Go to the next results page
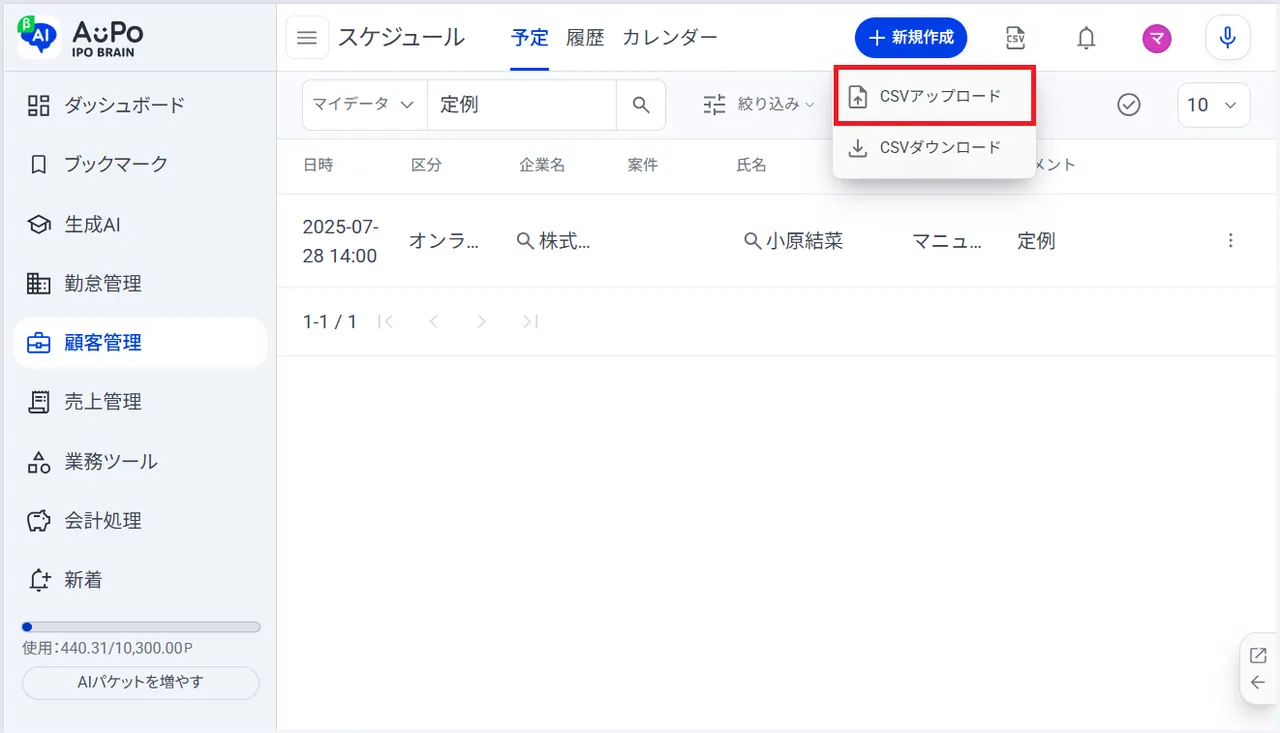1280x733 pixels. click(481, 322)
